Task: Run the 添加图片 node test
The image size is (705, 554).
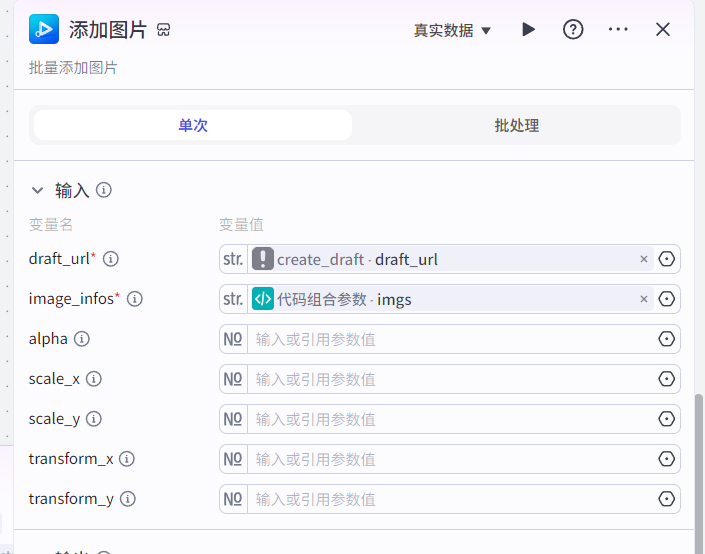Action: pyautogui.click(x=528, y=30)
